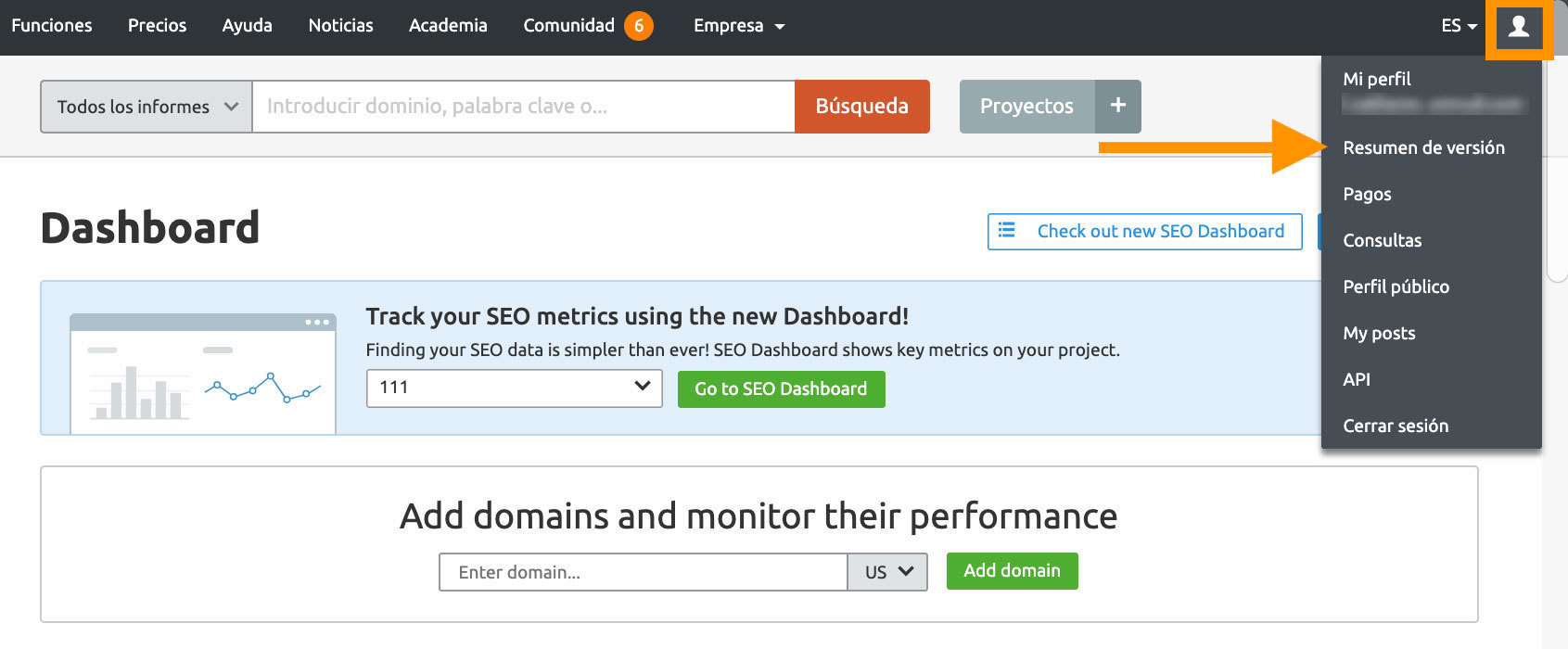Screen dimensions: 1568x649
Task: Click the Dashboard page heading
Action: point(150,228)
